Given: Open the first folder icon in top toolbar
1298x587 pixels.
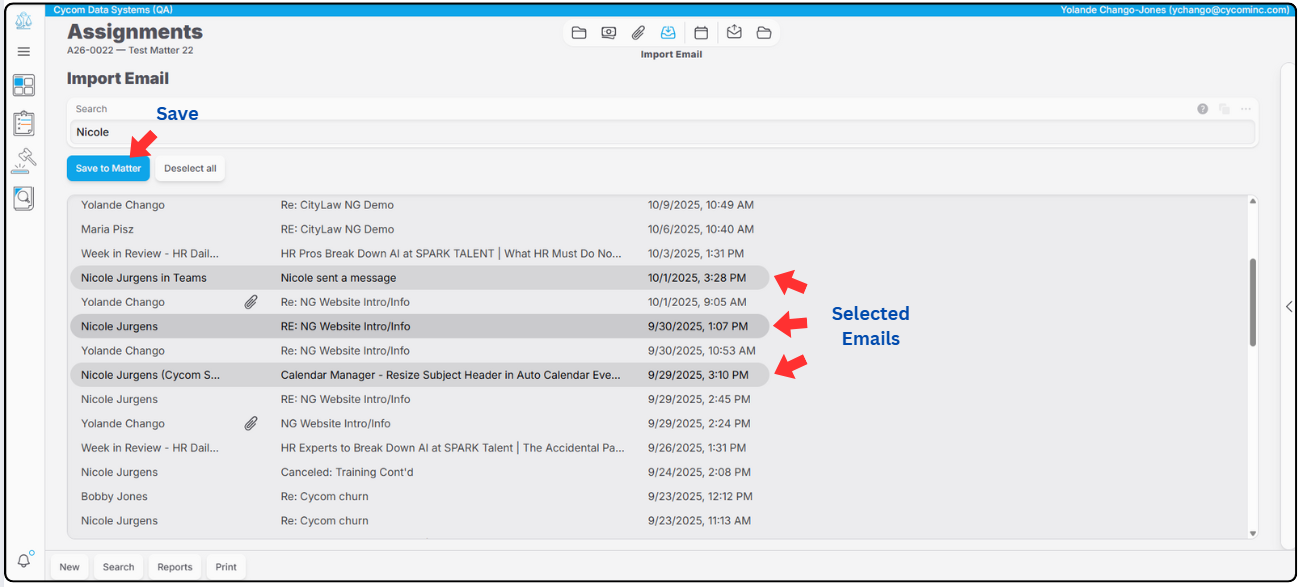Looking at the screenshot, I should point(579,33).
